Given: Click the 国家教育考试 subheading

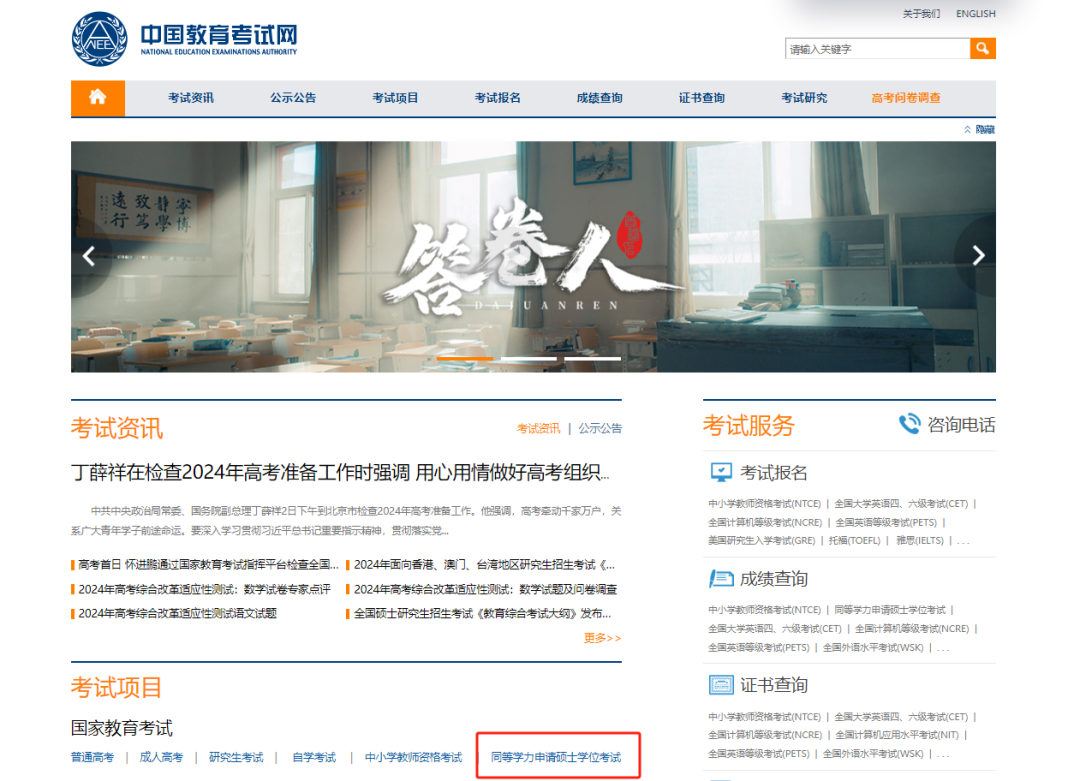Looking at the screenshot, I should coord(122,728).
